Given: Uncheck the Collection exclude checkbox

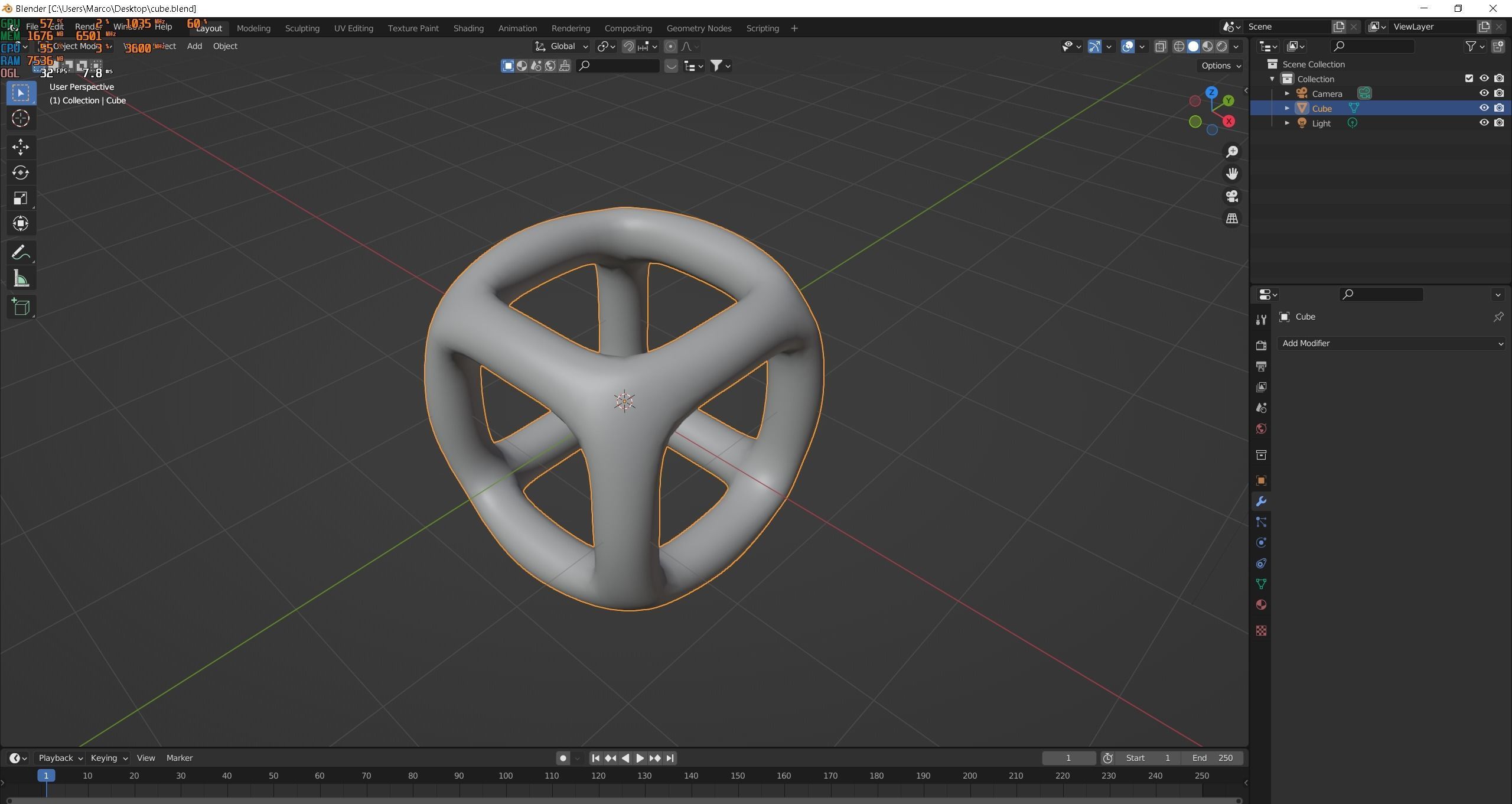Looking at the screenshot, I should pos(1469,79).
